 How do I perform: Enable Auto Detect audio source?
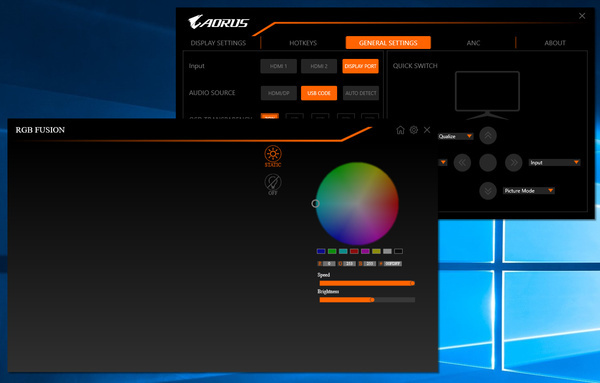[x=361, y=93]
